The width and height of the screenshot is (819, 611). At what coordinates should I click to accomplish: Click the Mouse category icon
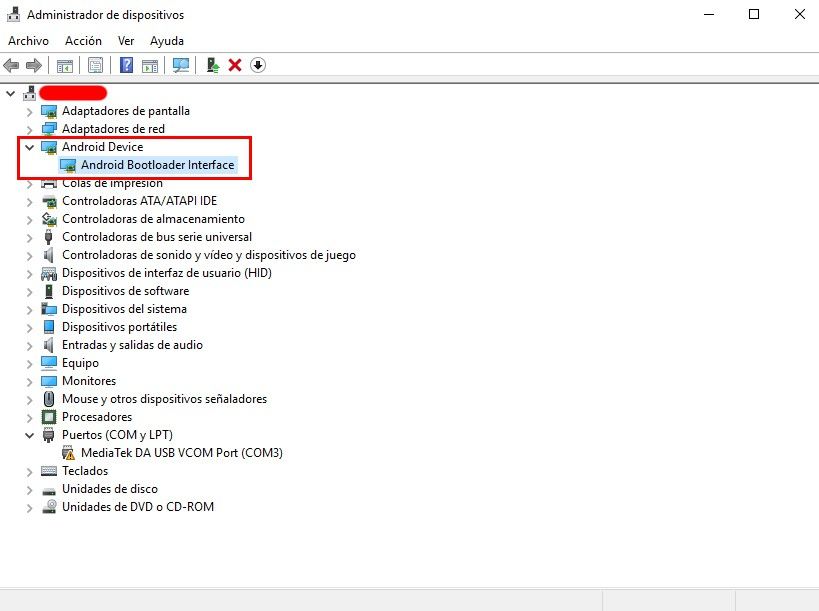tap(49, 399)
